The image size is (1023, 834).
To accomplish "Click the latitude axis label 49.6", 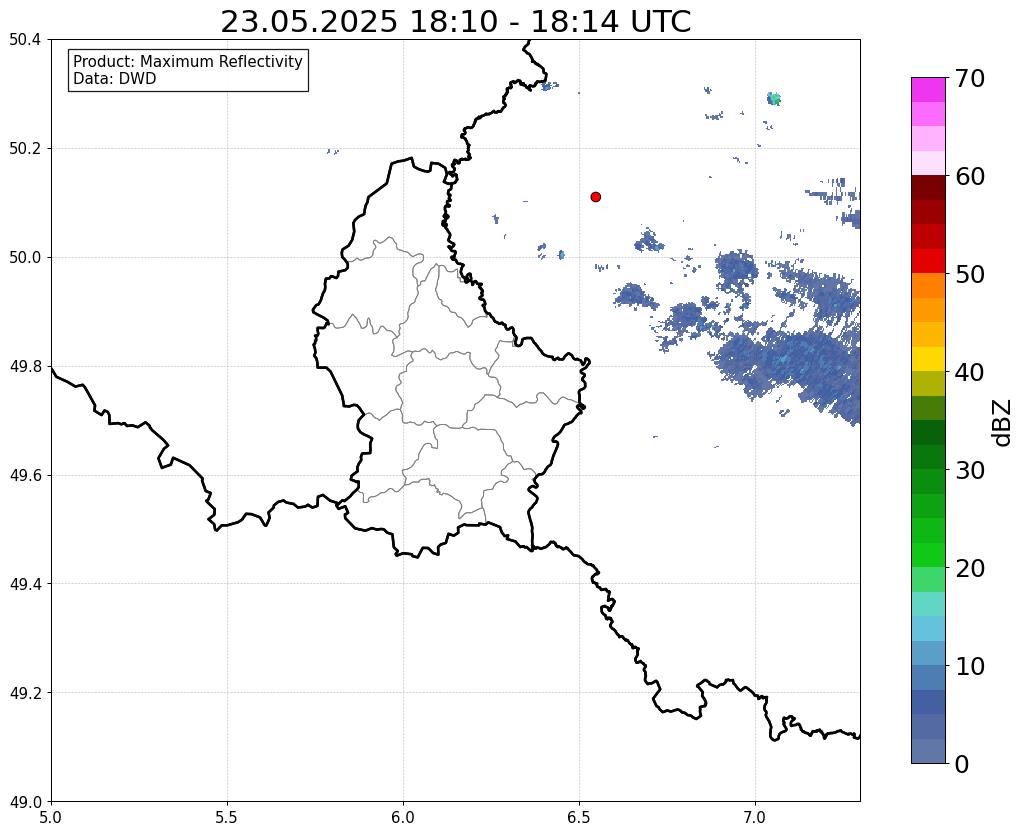I will (25, 476).
